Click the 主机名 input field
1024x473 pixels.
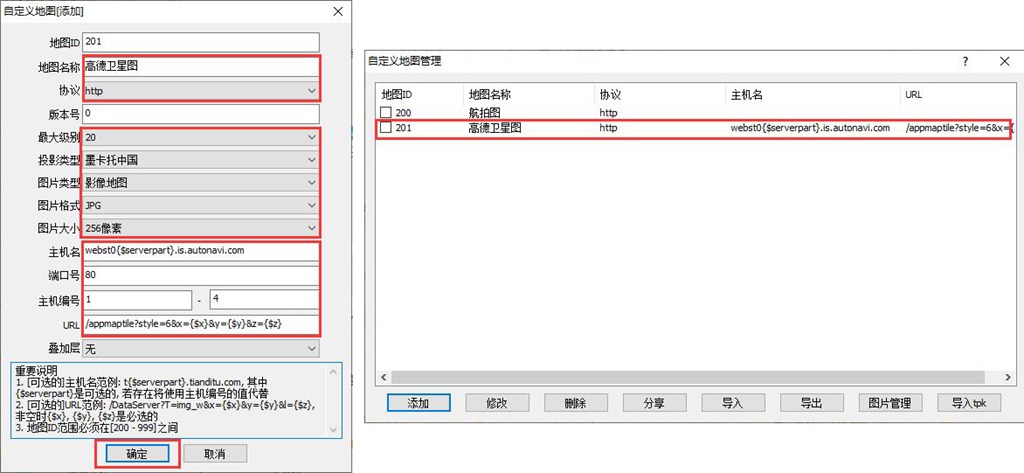[x=200, y=252]
